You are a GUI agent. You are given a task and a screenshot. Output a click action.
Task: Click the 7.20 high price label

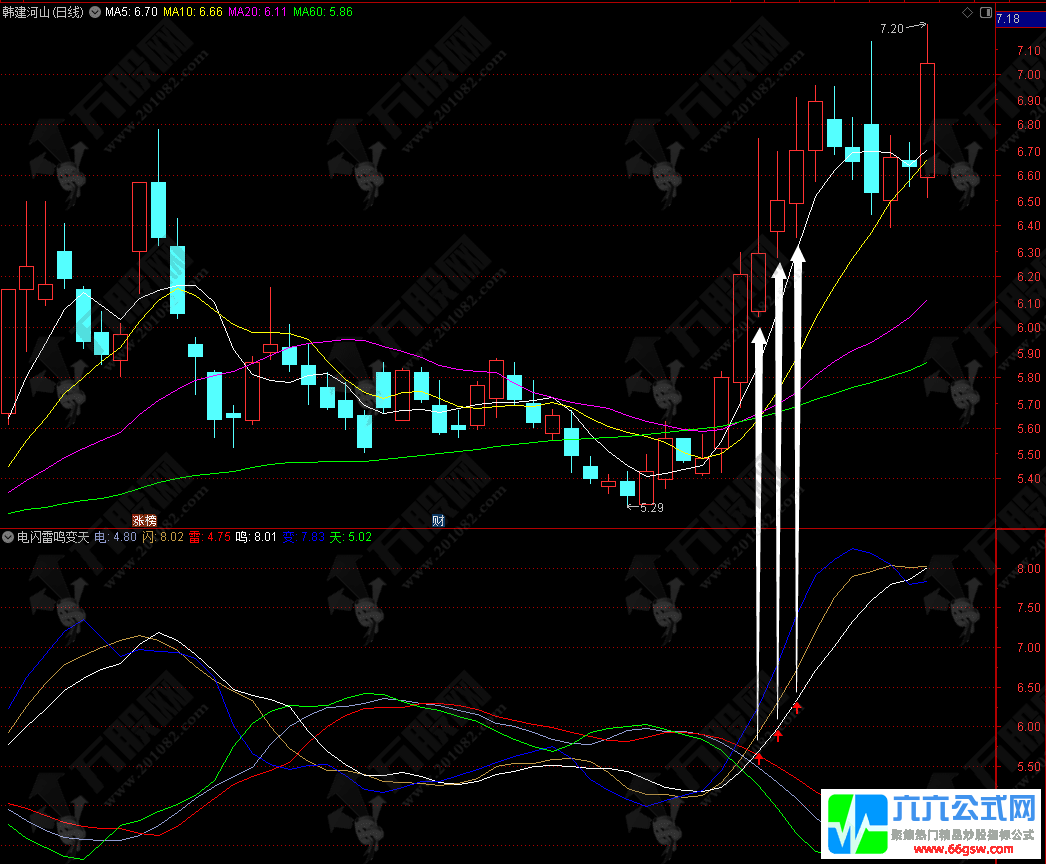pyautogui.click(x=892, y=29)
